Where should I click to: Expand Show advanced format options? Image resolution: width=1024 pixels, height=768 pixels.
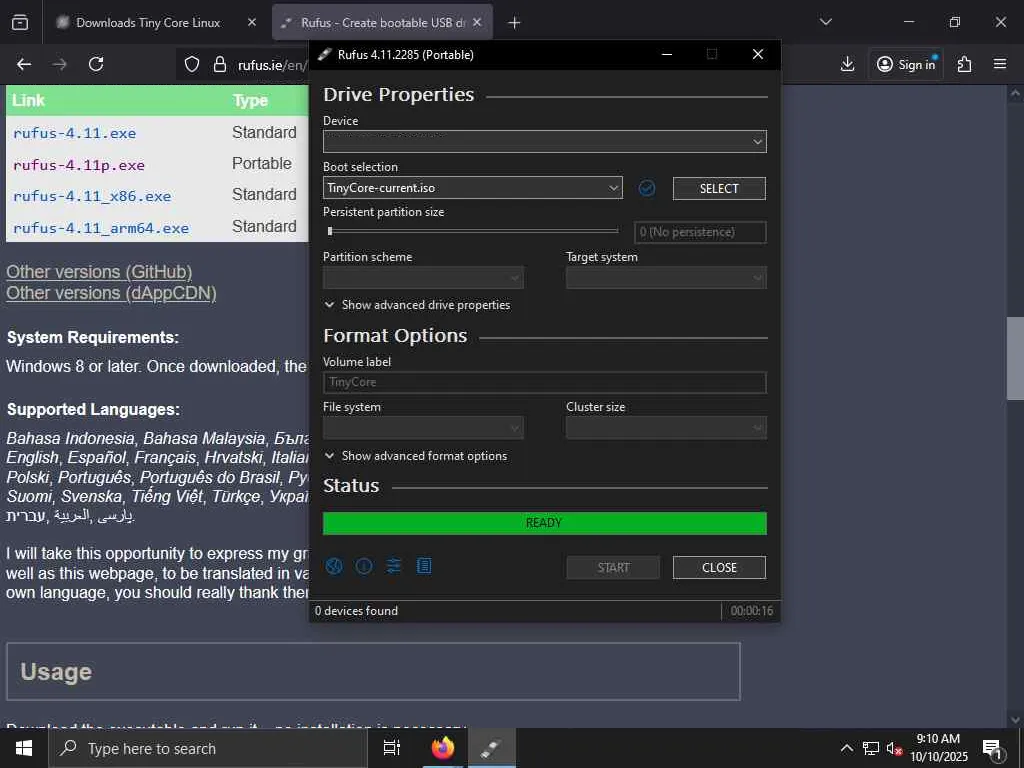(416, 456)
